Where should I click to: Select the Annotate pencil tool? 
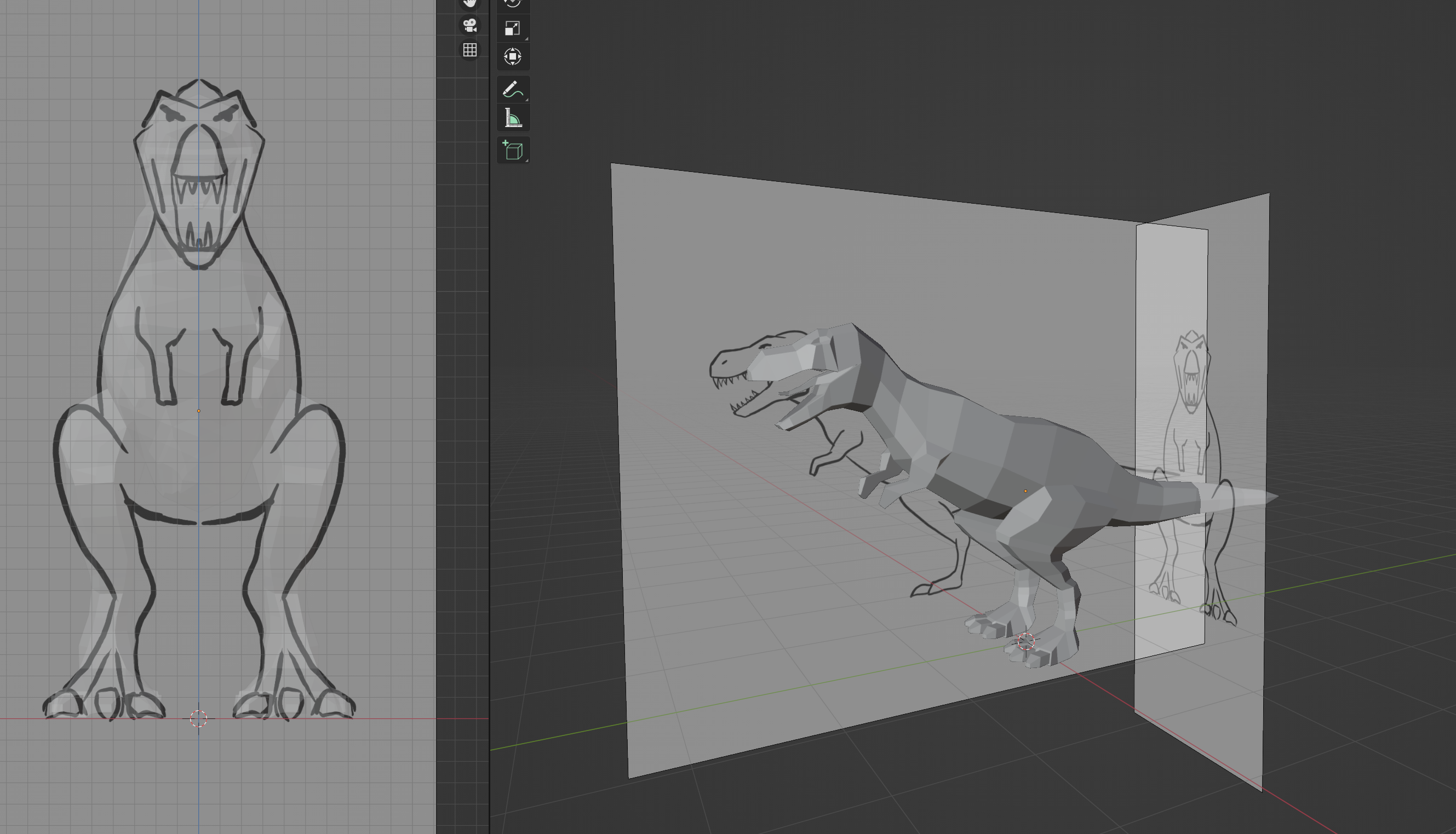pyautogui.click(x=512, y=89)
